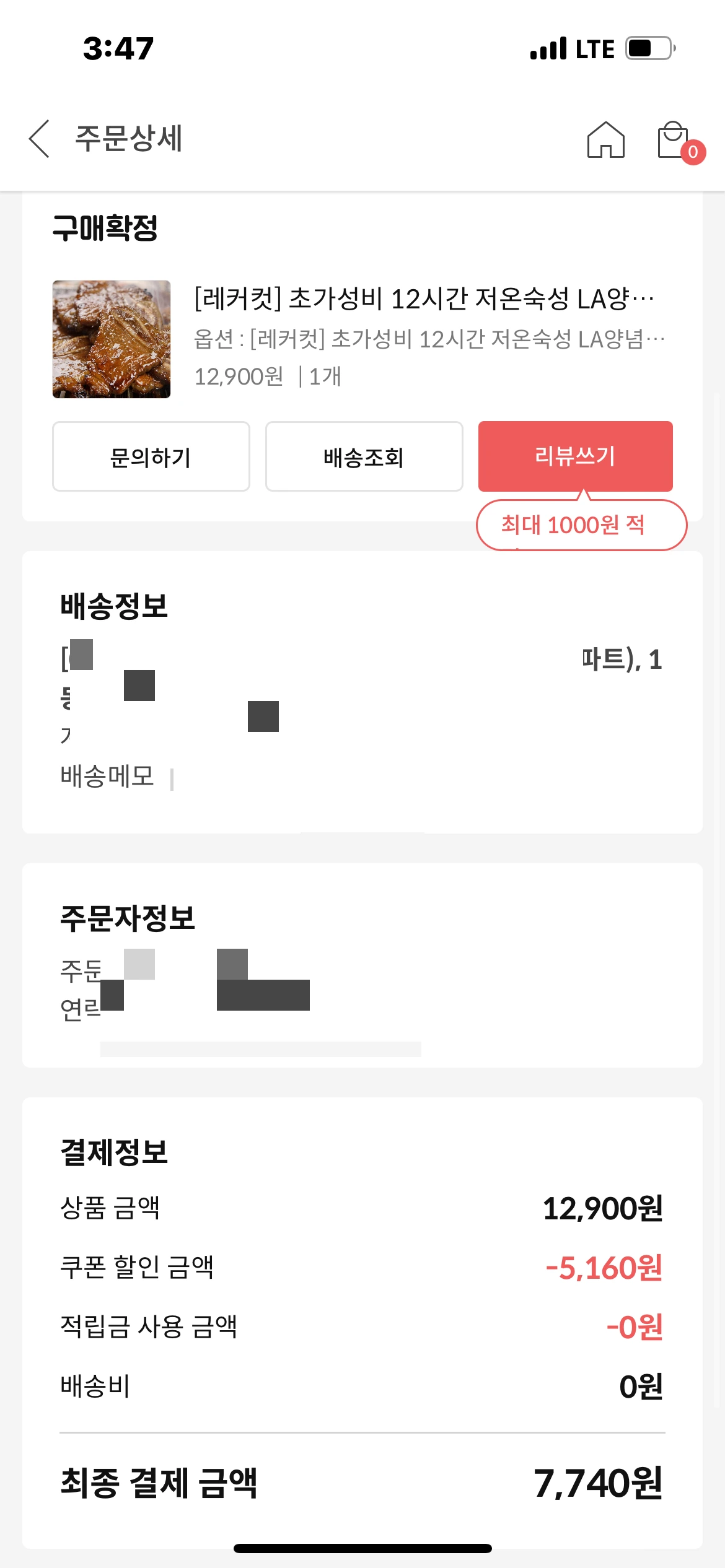Tap the 3:47 status bar clock

point(118,48)
